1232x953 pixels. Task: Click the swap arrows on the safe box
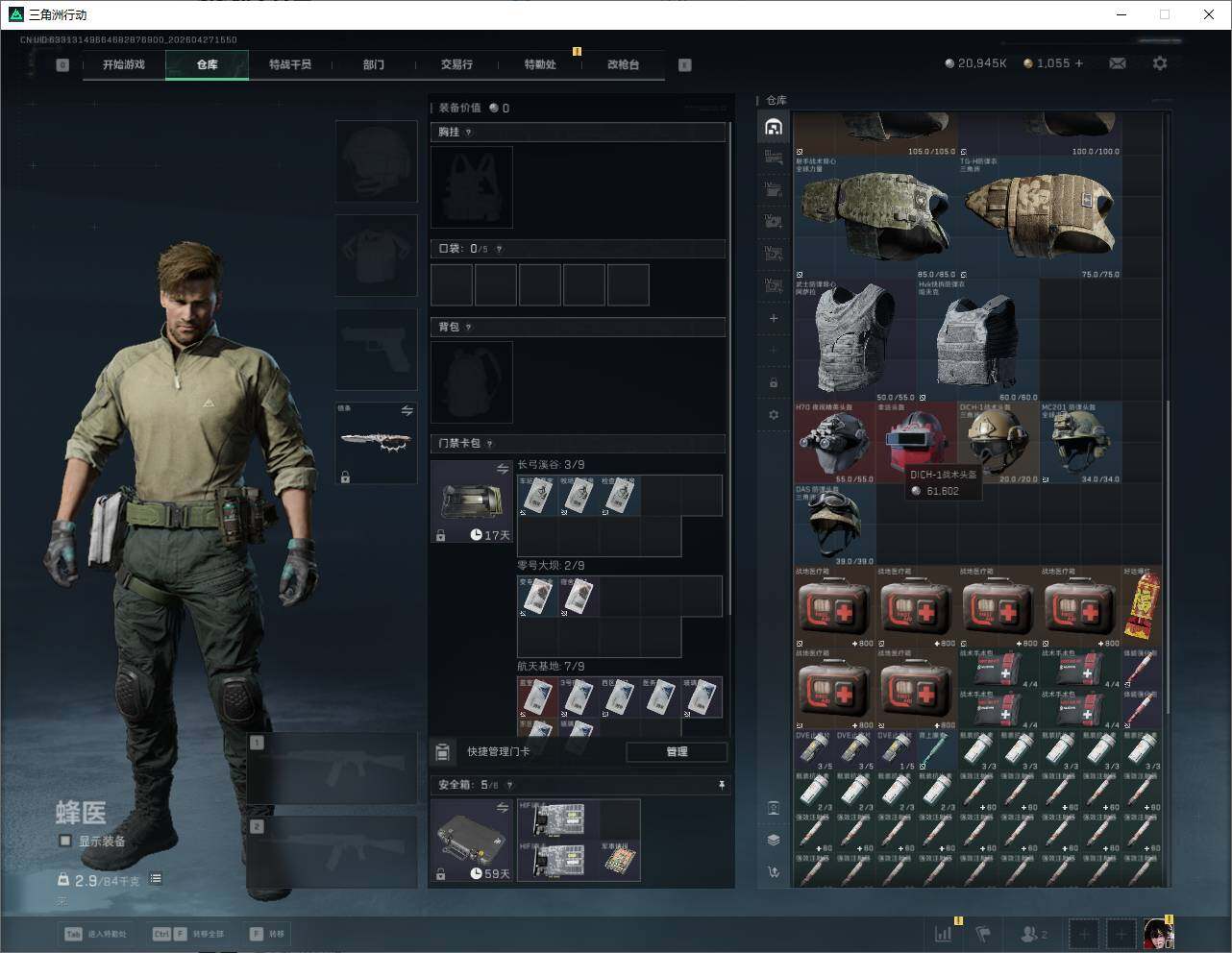(x=503, y=808)
